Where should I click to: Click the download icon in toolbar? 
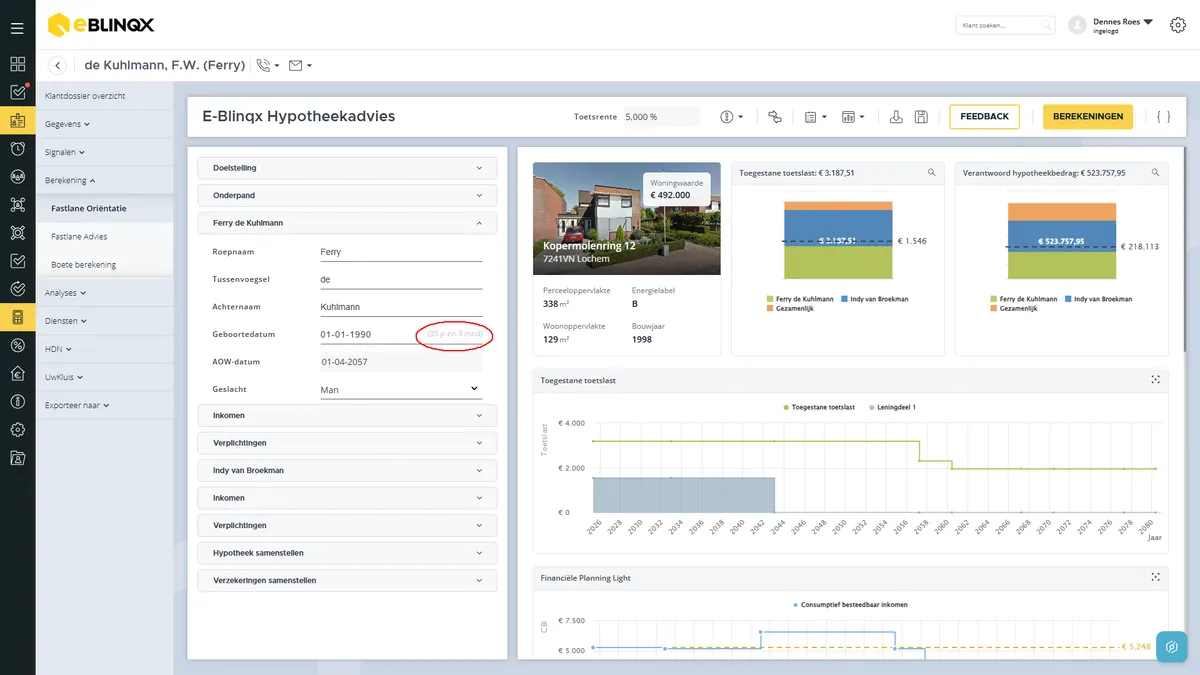coord(896,117)
